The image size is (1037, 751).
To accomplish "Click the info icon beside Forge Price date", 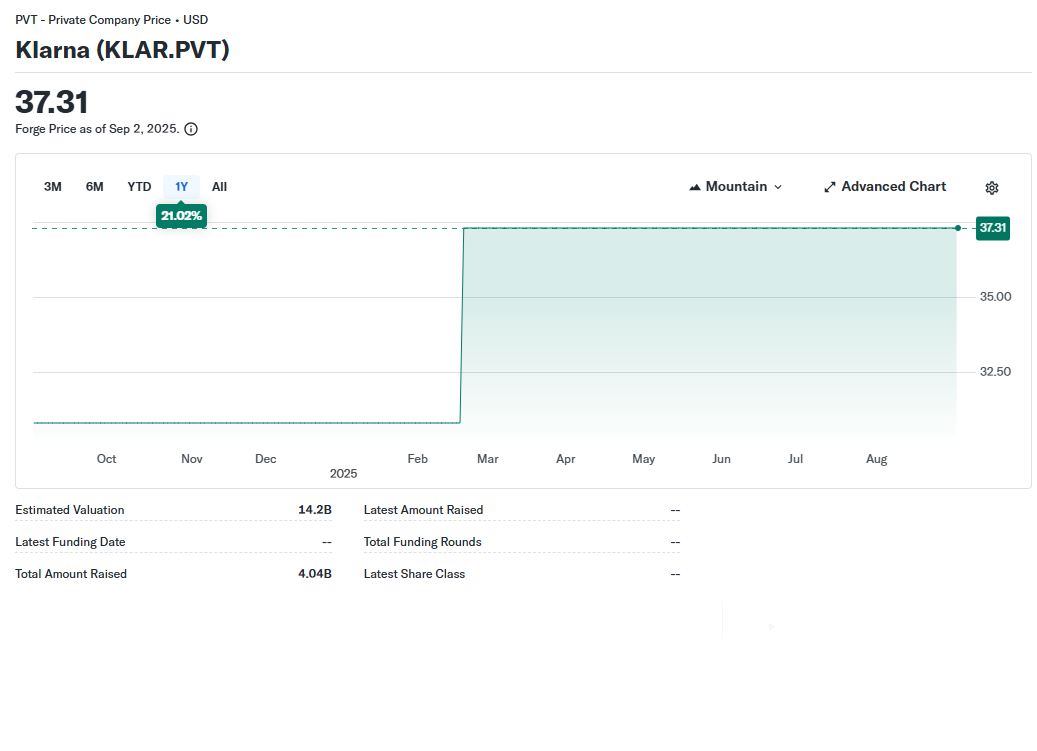I will coord(190,129).
